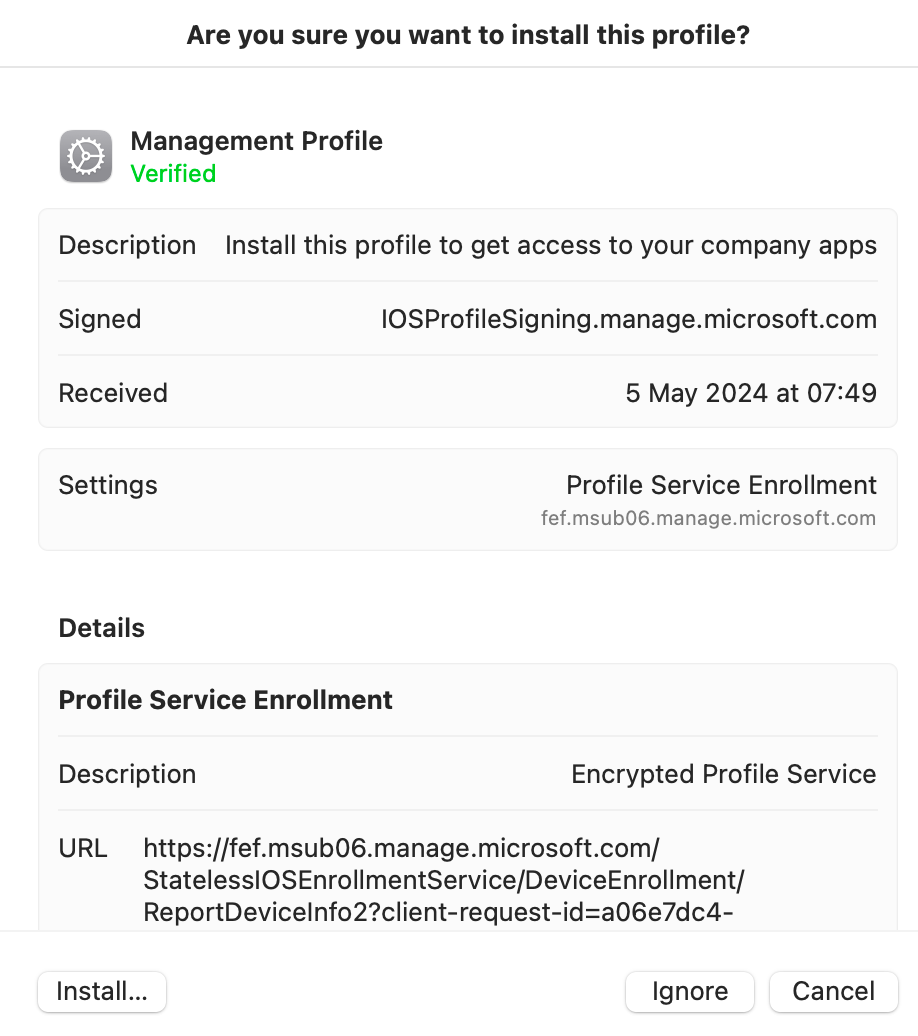The height and width of the screenshot is (1036, 918).
Task: Click the Received row label
Action: 113,393
